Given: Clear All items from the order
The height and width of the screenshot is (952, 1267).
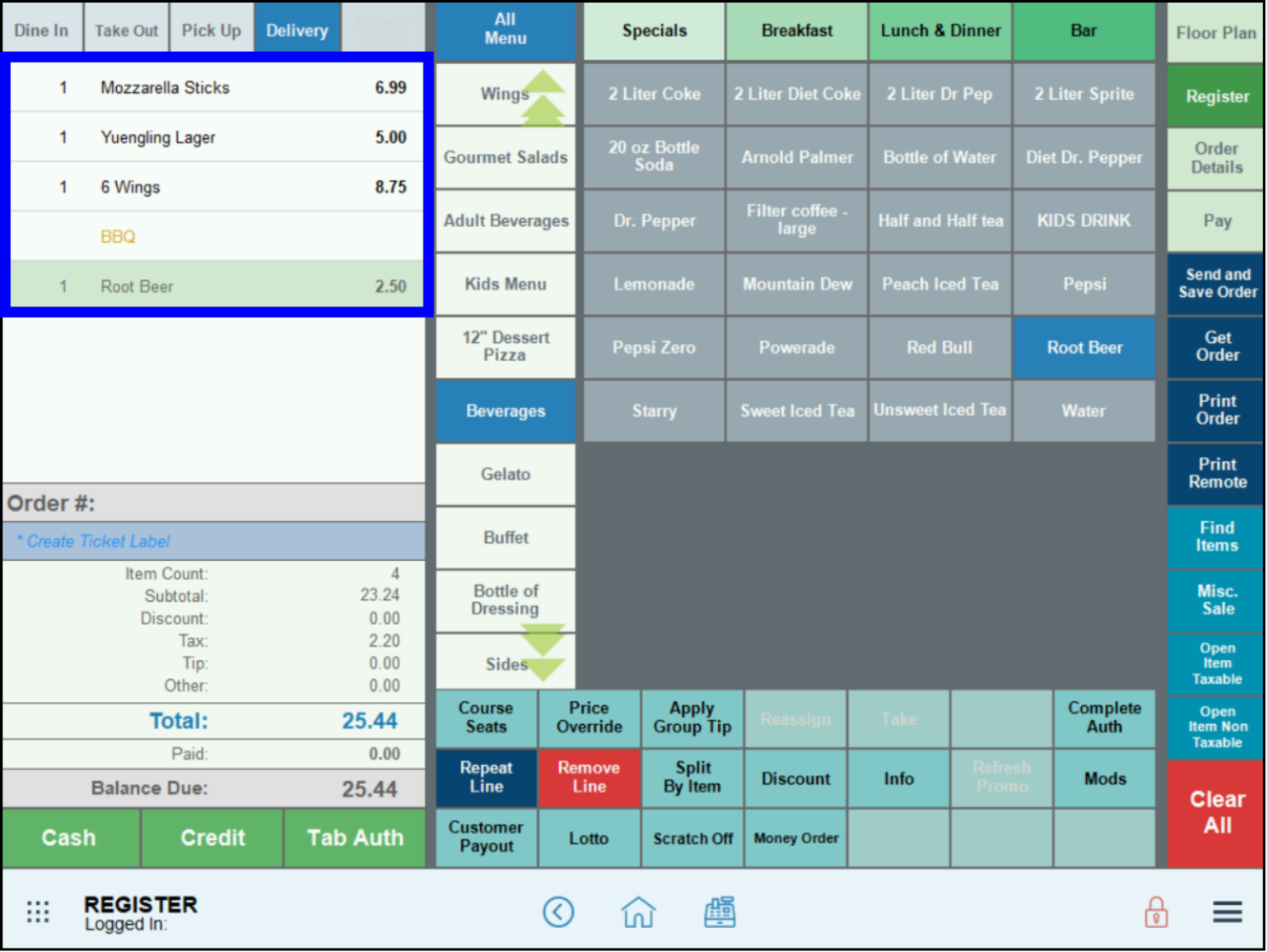Looking at the screenshot, I should coord(1215,812).
